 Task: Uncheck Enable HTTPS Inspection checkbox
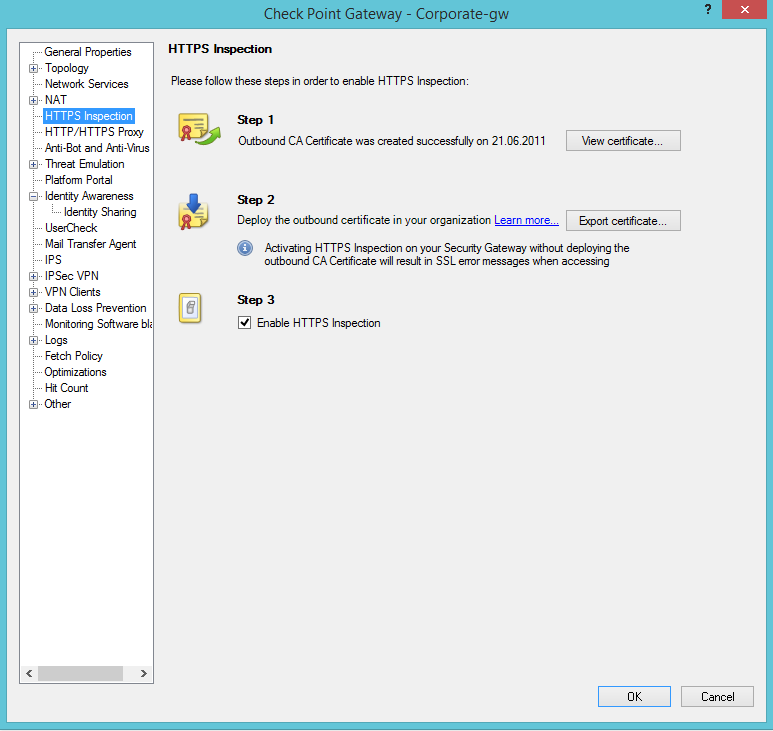245,323
